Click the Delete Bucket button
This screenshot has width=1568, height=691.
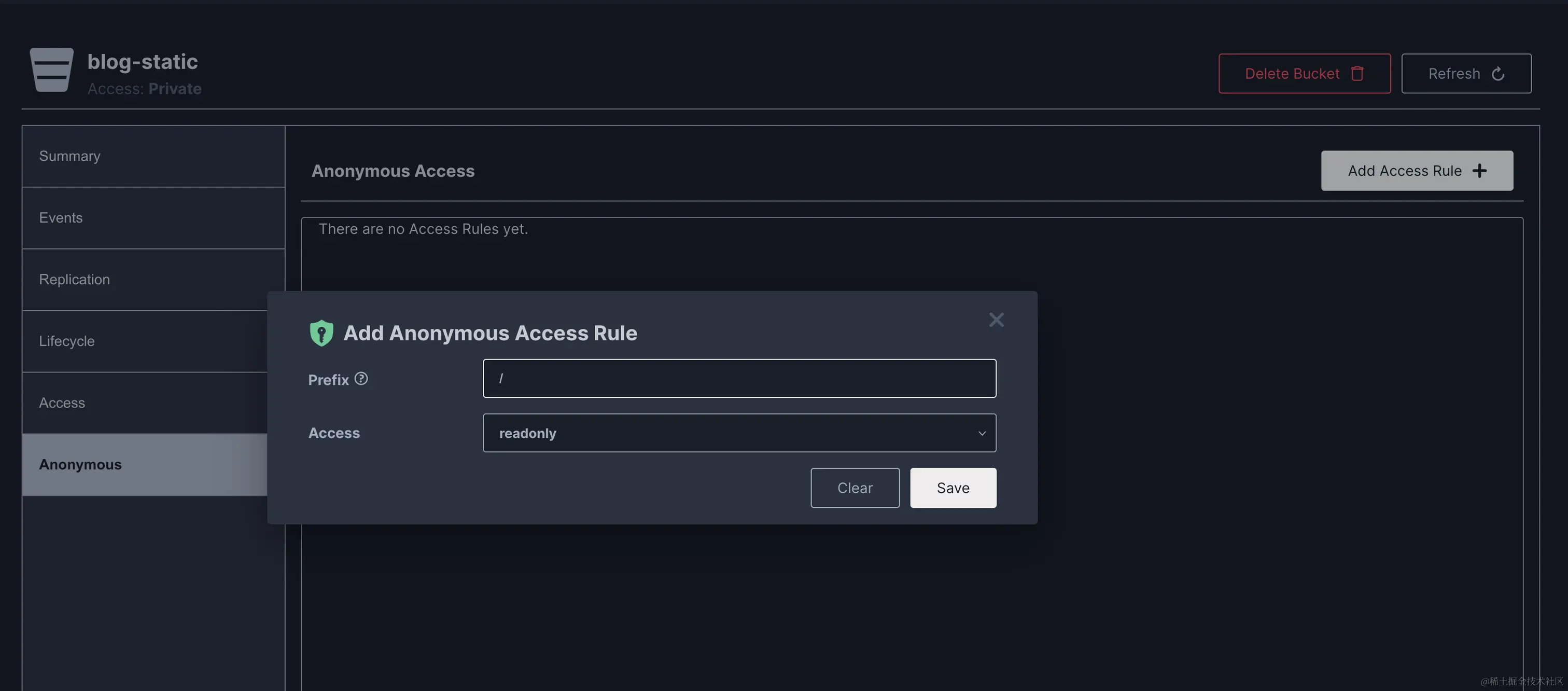1305,74
